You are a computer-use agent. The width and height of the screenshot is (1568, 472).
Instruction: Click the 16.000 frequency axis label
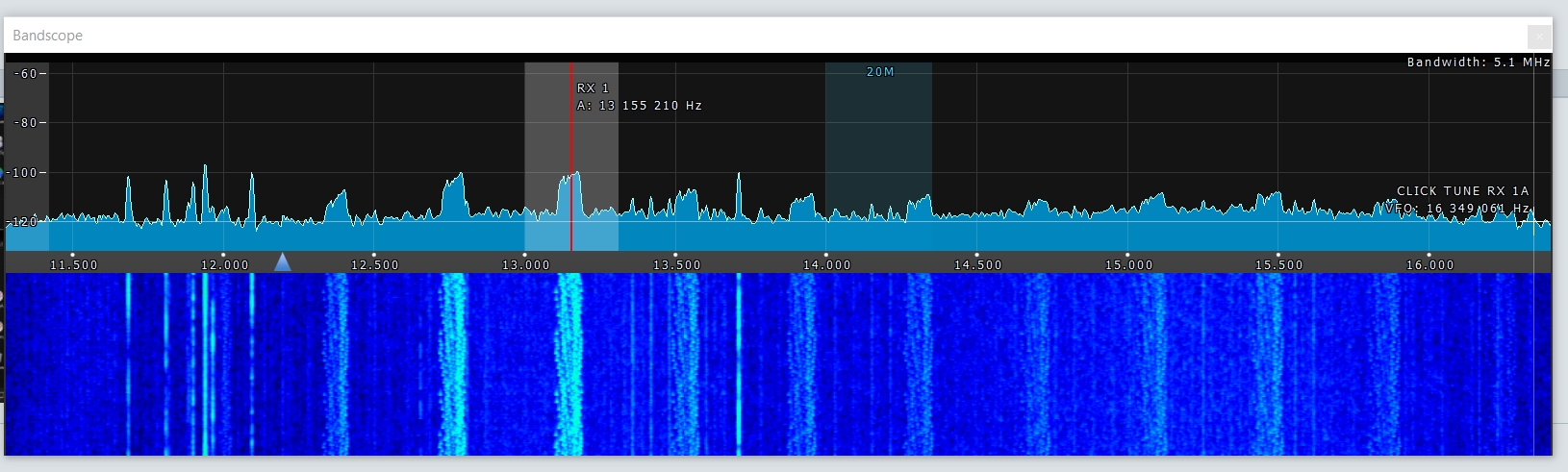coord(1429,265)
